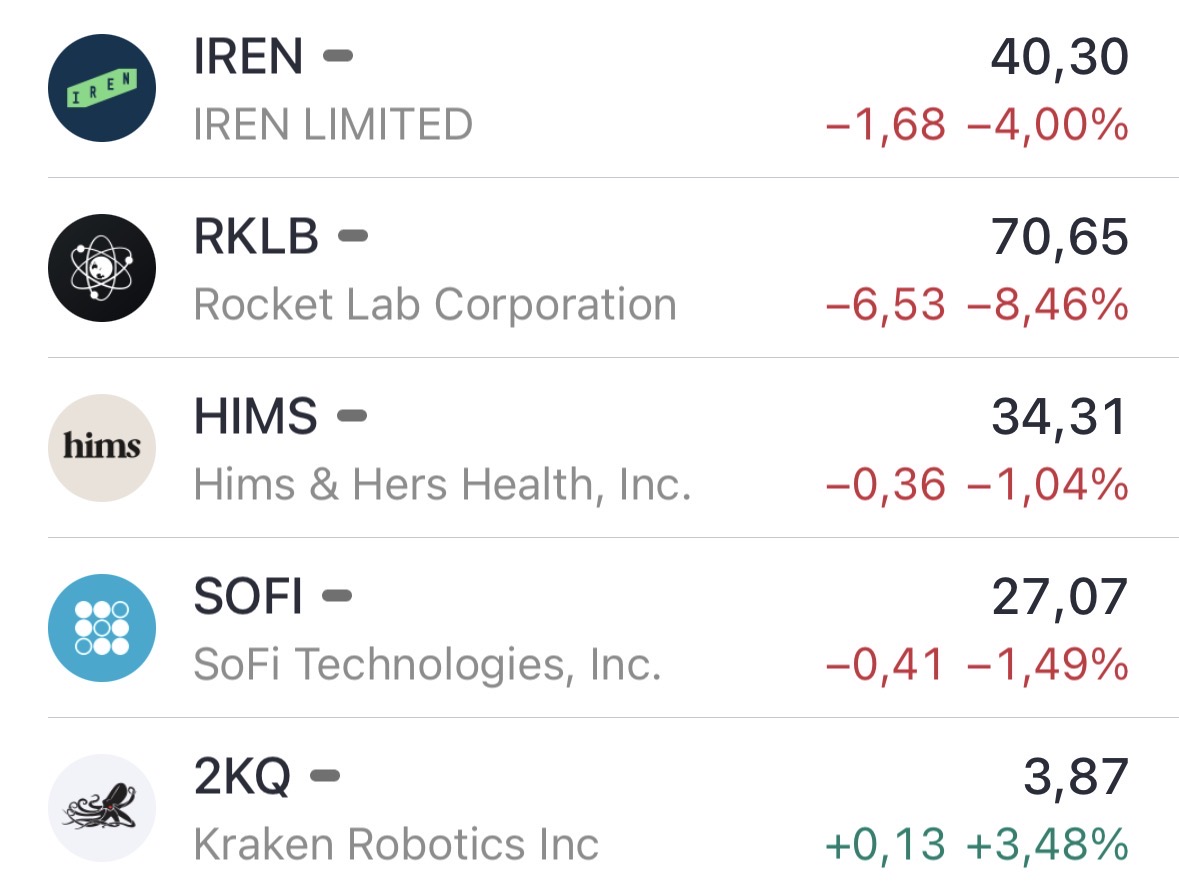This screenshot has width=1179, height=888.
Task: Open the Kraken Robotics Inc name
Action: coord(396,845)
